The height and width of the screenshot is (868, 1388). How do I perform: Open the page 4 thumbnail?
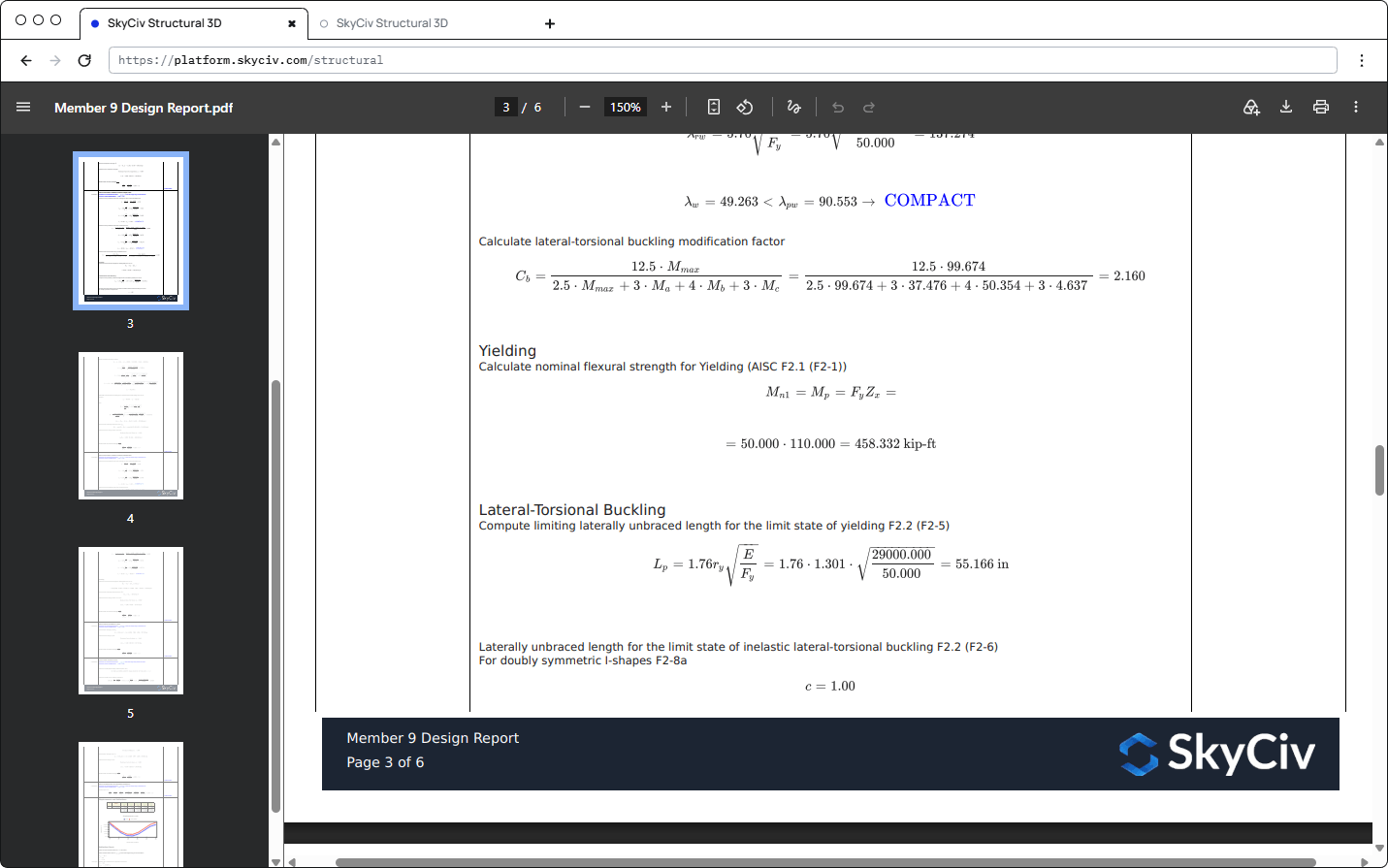(x=131, y=426)
